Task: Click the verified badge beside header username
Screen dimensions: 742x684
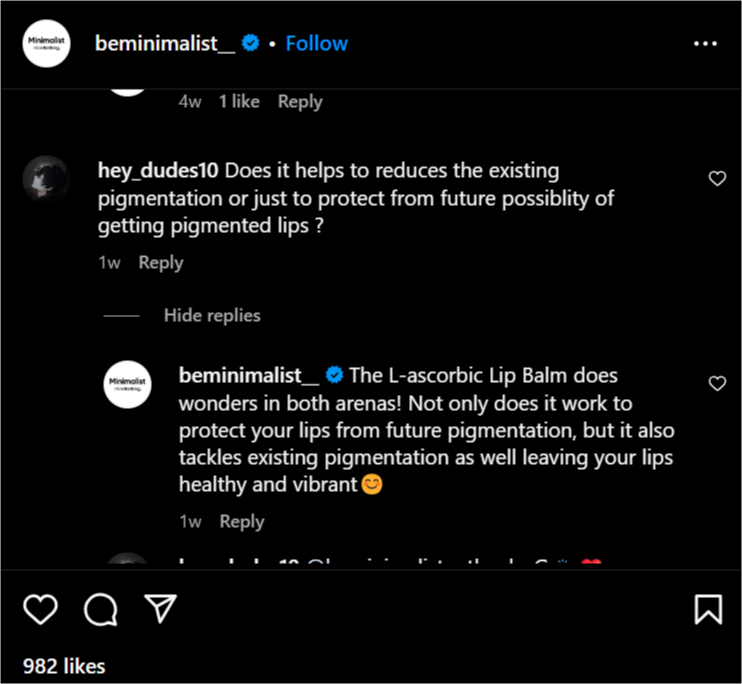Action: (252, 43)
